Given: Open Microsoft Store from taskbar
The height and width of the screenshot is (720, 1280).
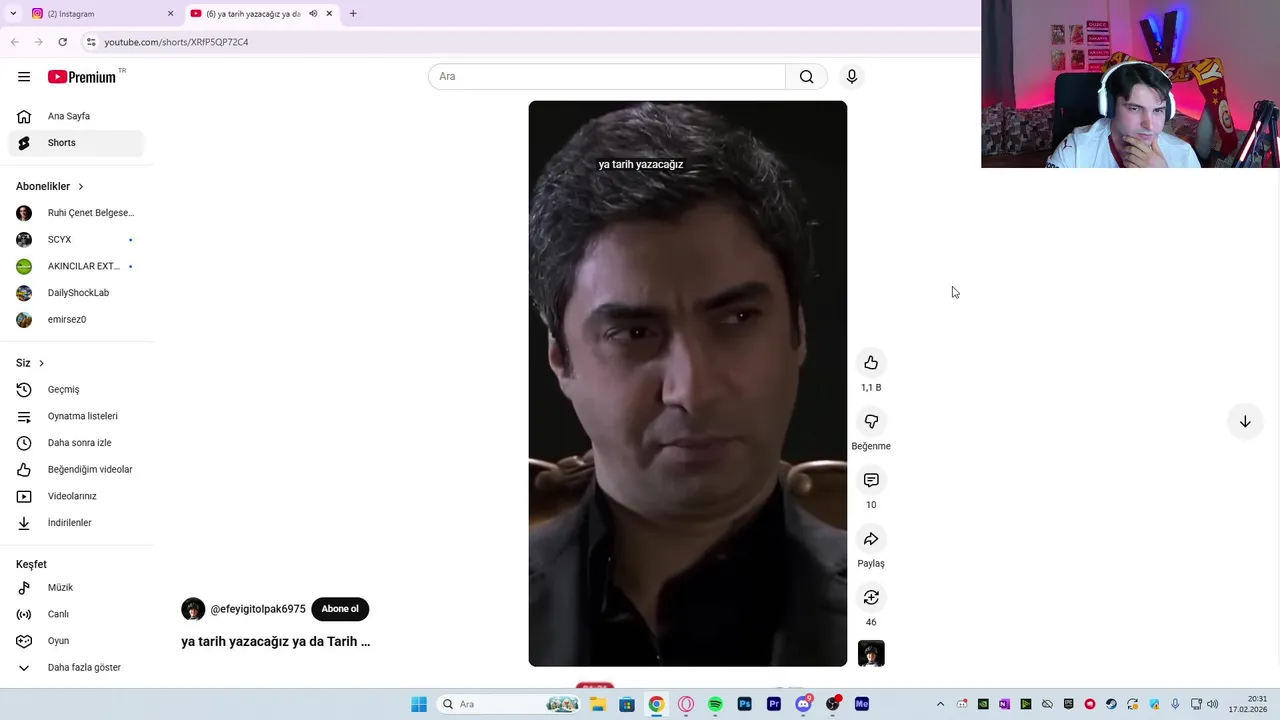Looking at the screenshot, I should pyautogui.click(x=627, y=704).
